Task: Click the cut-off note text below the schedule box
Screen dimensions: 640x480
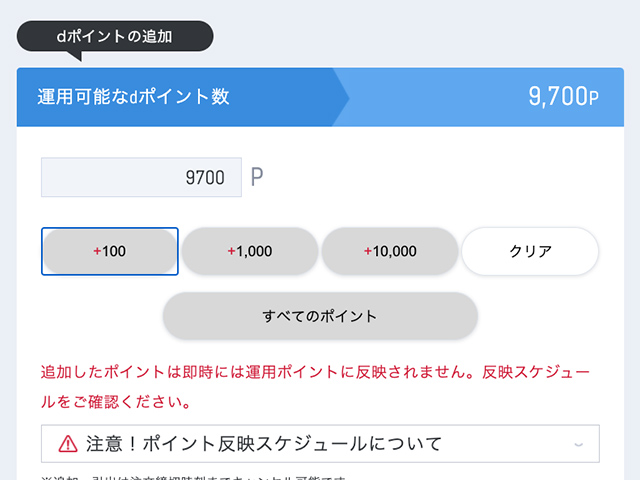Action: pos(200,476)
